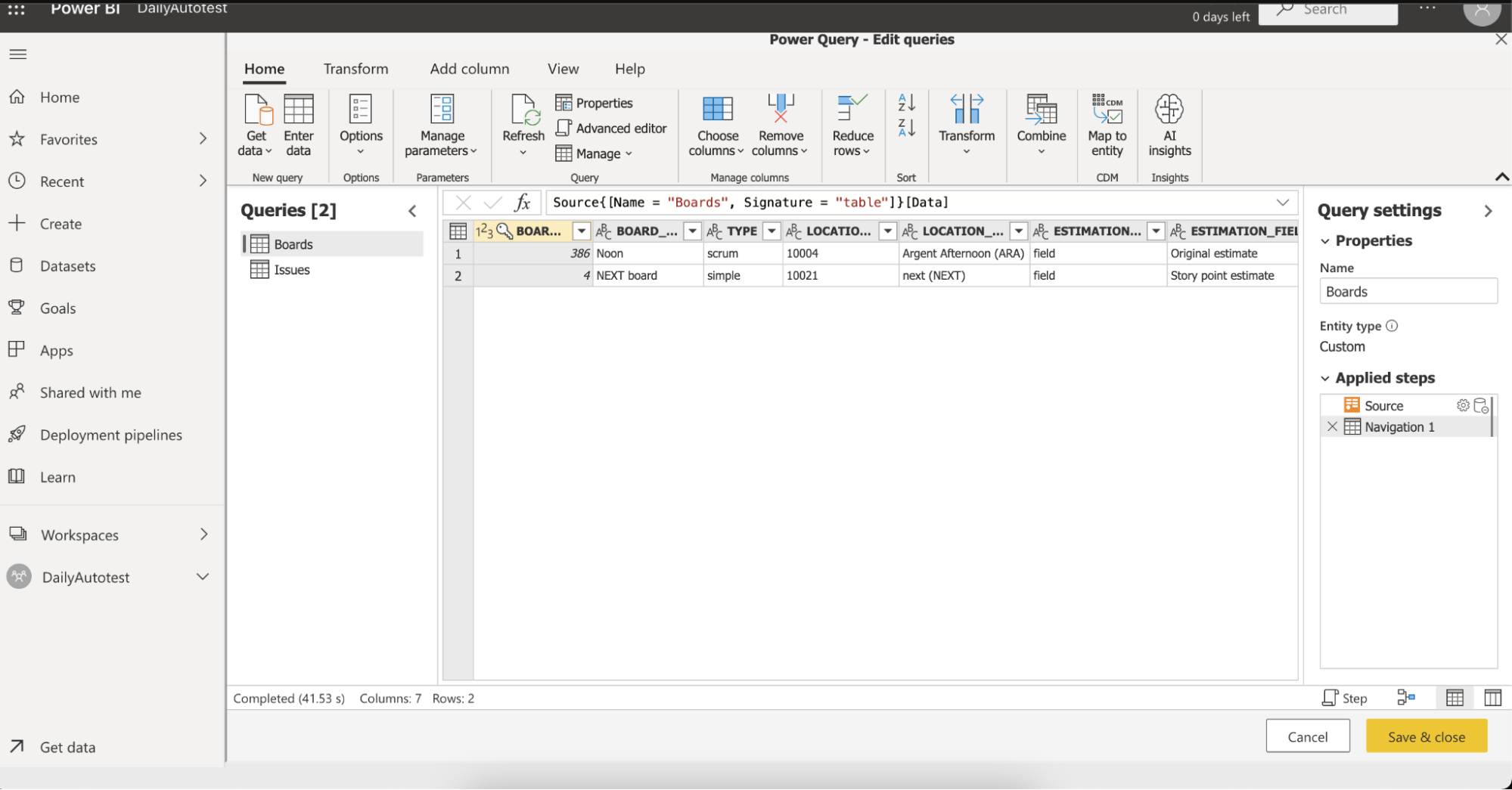Open the Enter data table icon
This screenshot has height=790, width=1512.
(299, 125)
